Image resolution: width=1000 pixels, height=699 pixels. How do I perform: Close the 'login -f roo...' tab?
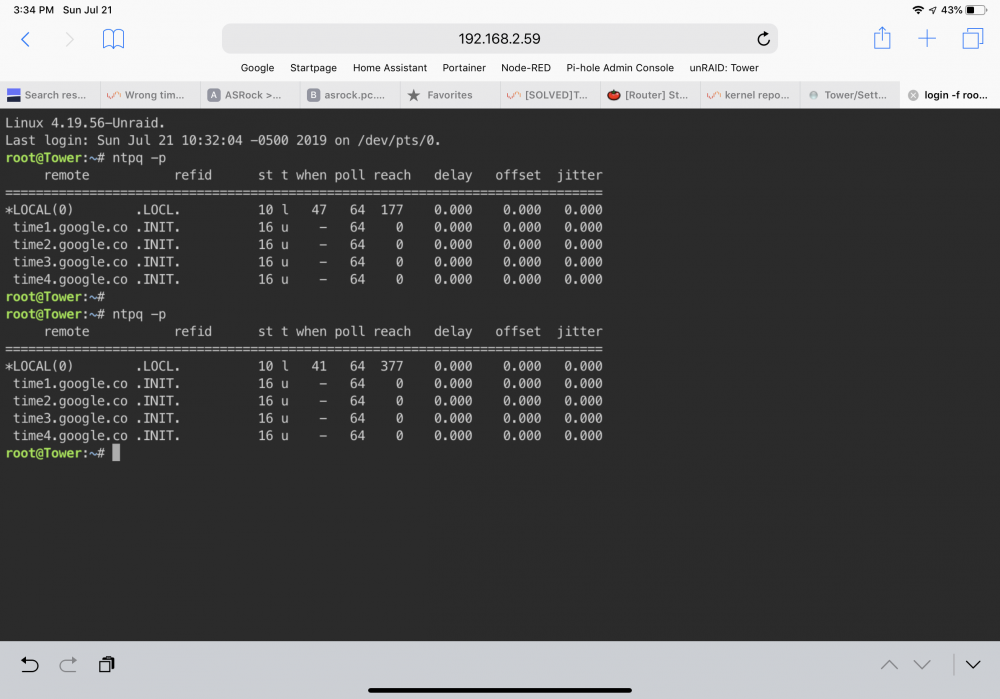(x=913, y=95)
